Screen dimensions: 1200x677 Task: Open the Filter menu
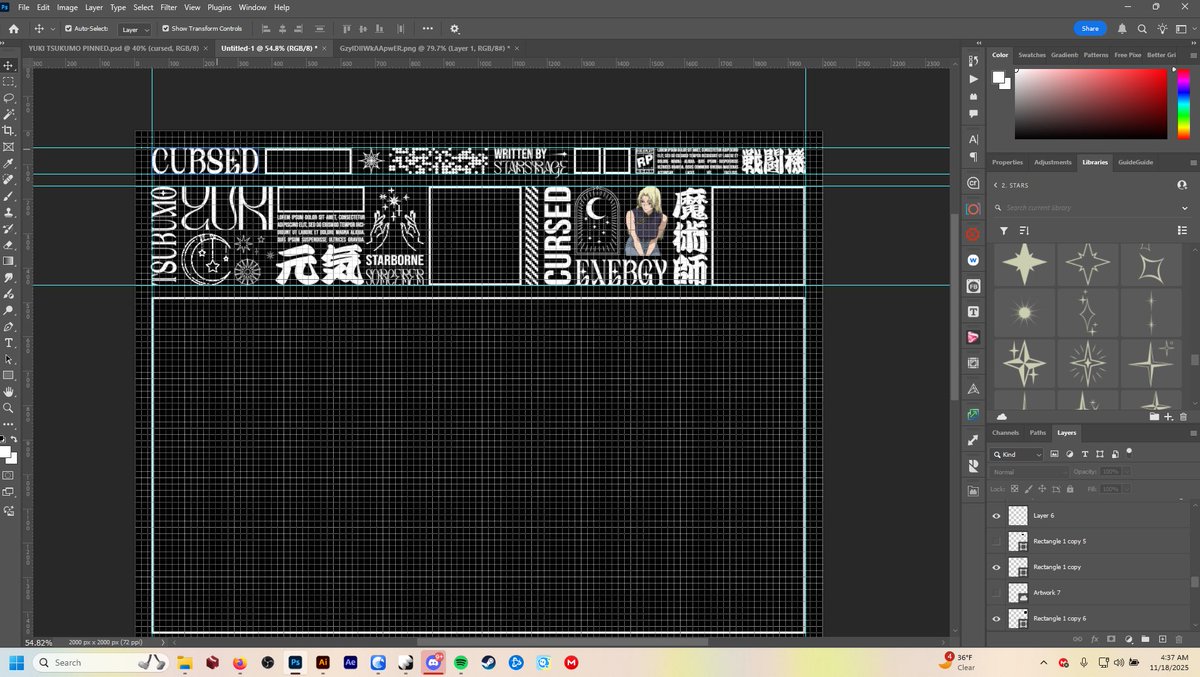point(168,7)
